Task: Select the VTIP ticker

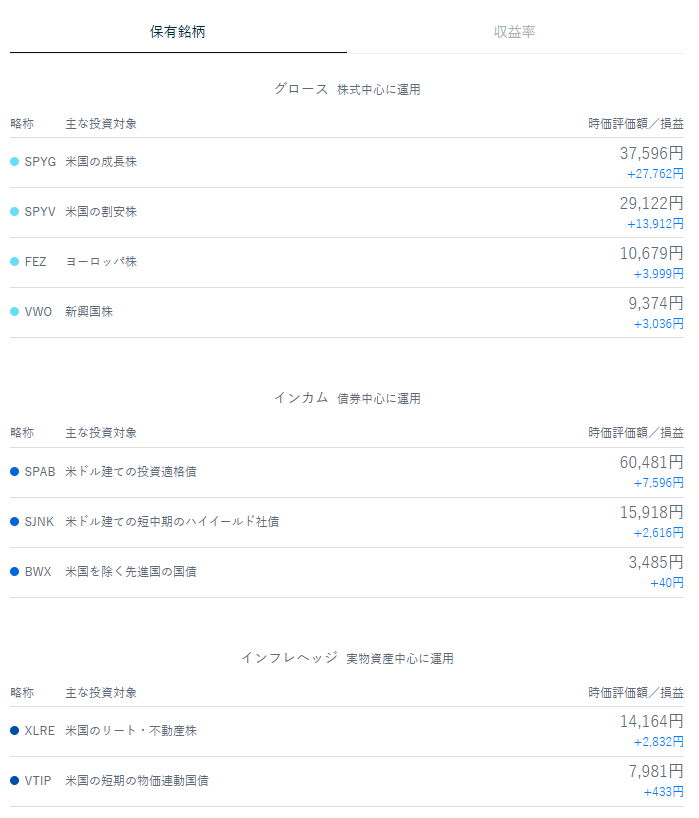Action: coord(38,780)
